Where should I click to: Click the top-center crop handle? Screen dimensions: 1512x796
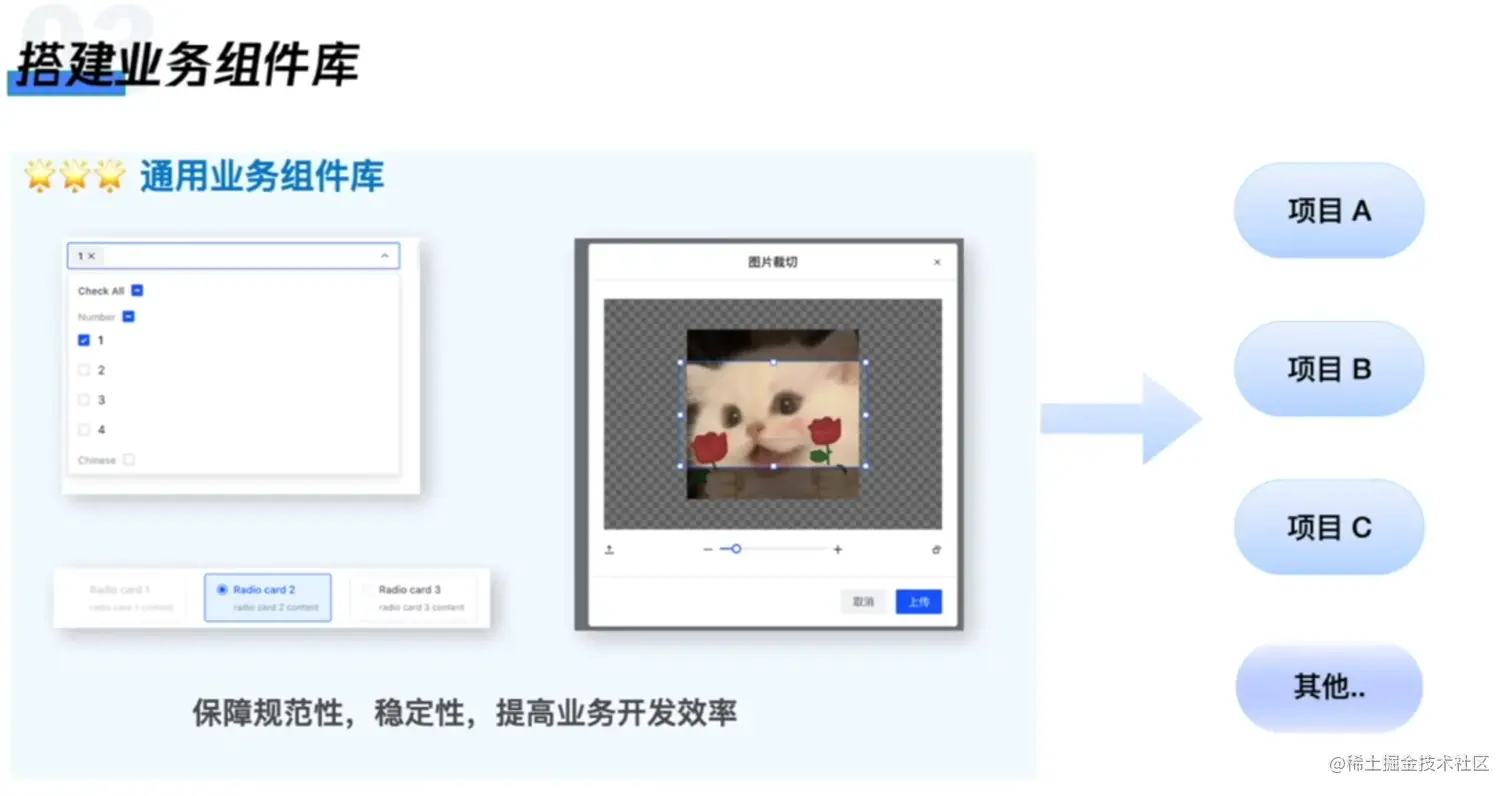point(773,362)
